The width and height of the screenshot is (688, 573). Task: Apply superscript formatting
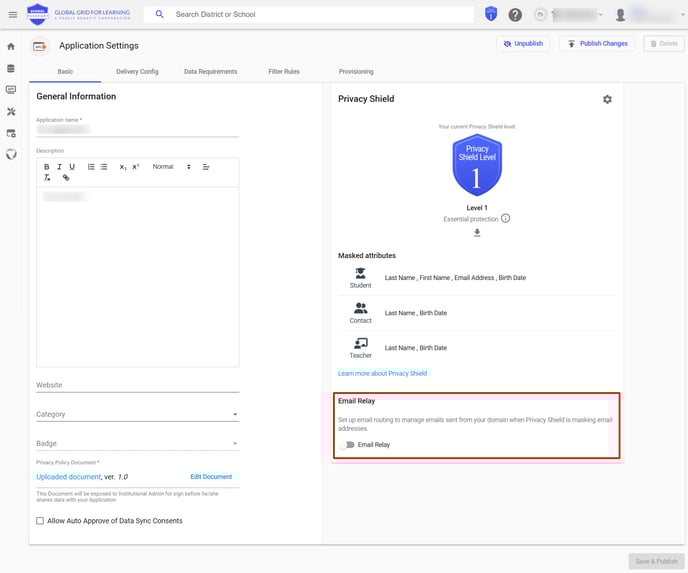[x=136, y=167]
